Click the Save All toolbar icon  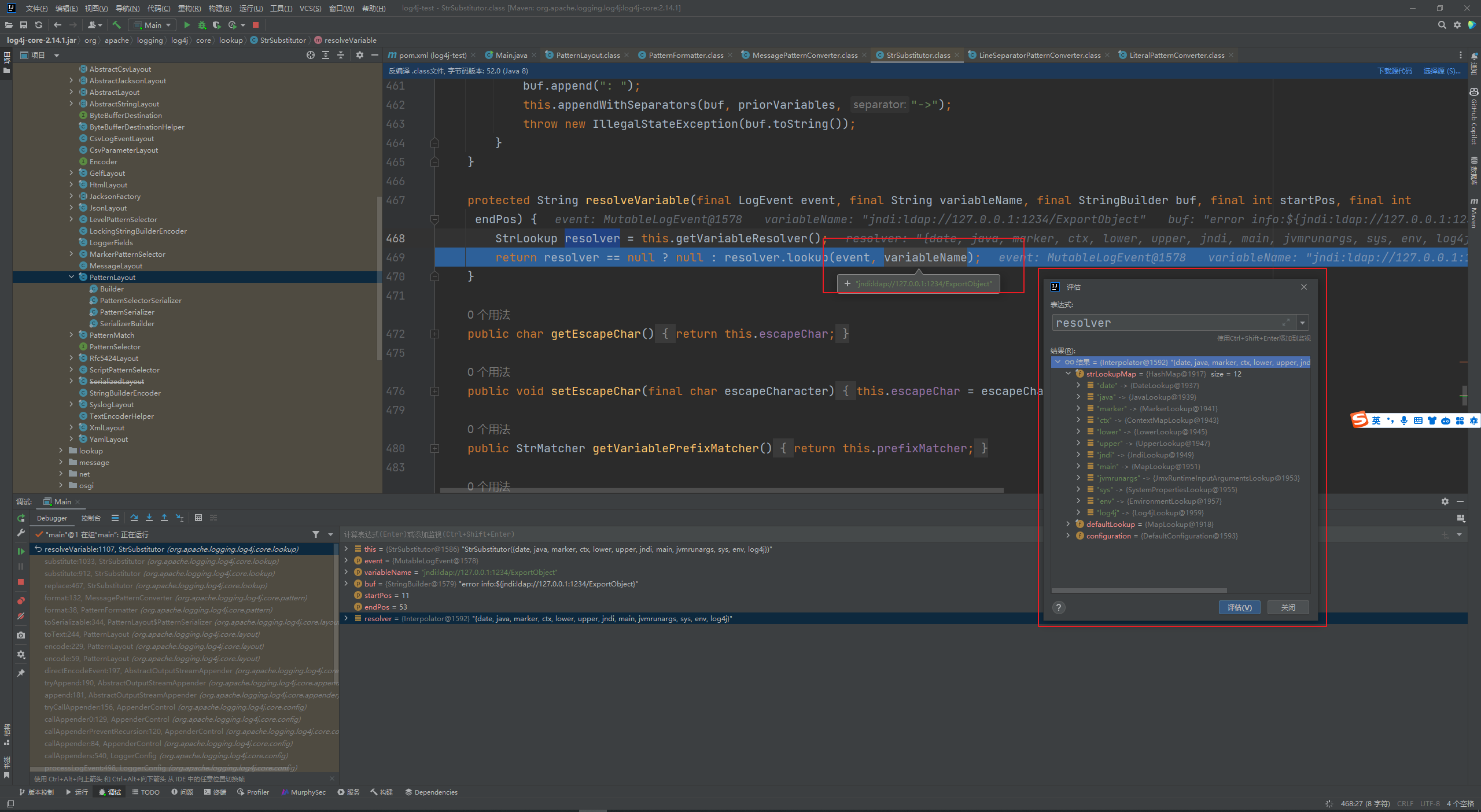point(24,25)
